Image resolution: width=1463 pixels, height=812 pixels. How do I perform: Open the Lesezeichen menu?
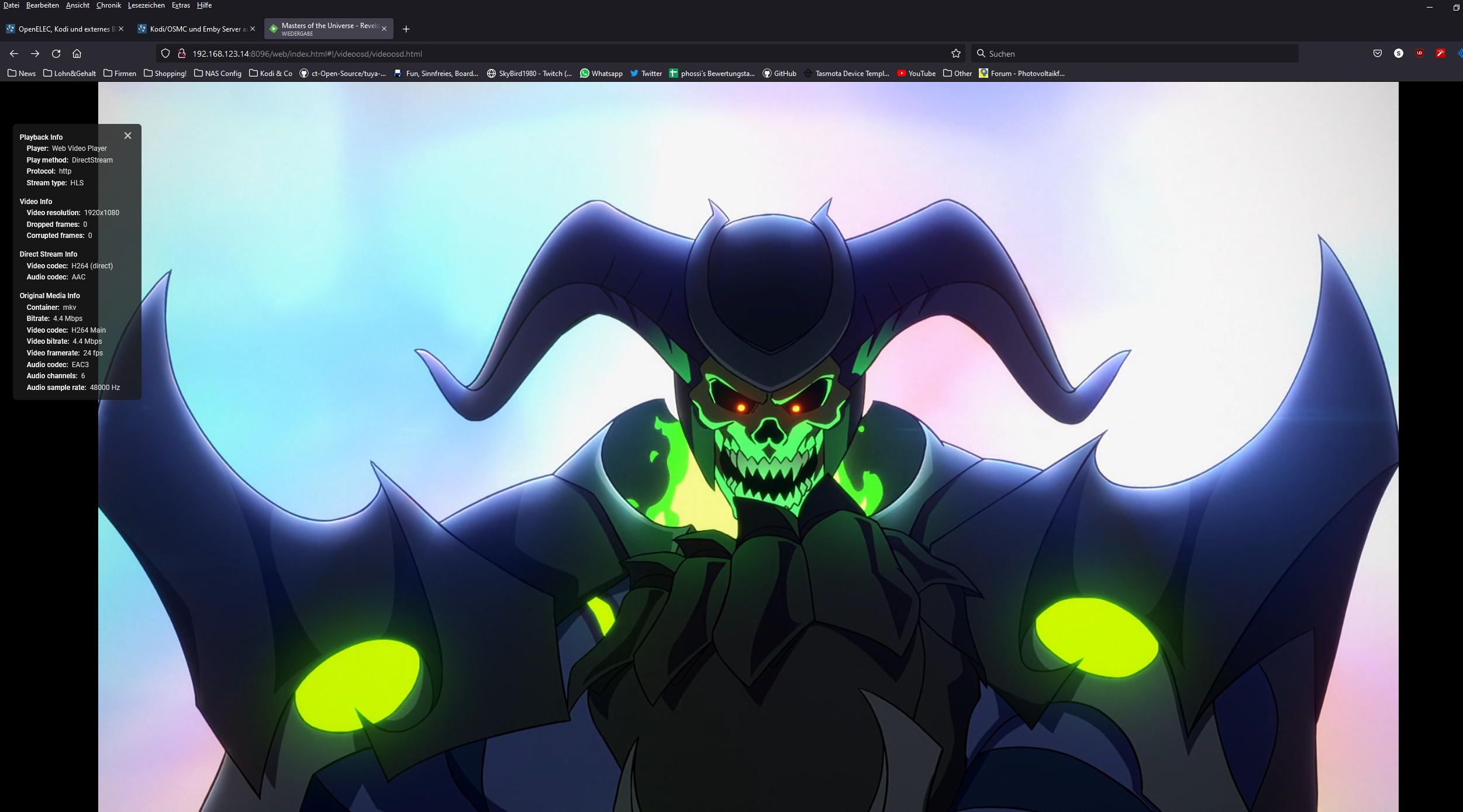pyautogui.click(x=146, y=5)
